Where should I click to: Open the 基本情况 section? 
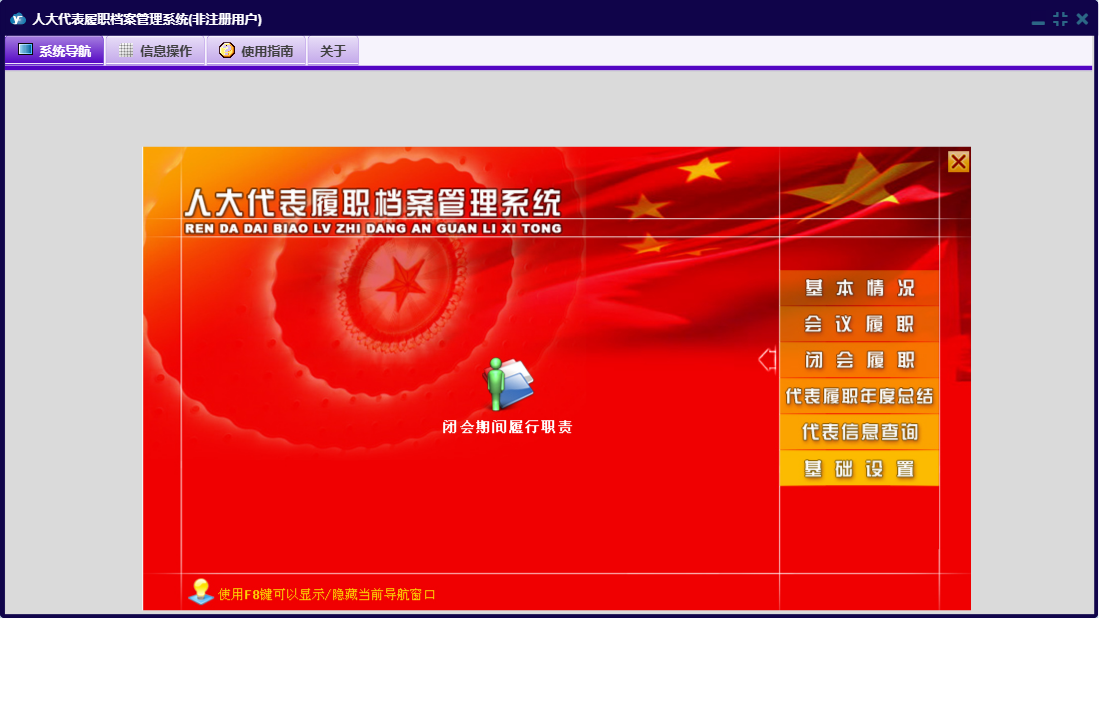pyautogui.click(x=859, y=288)
